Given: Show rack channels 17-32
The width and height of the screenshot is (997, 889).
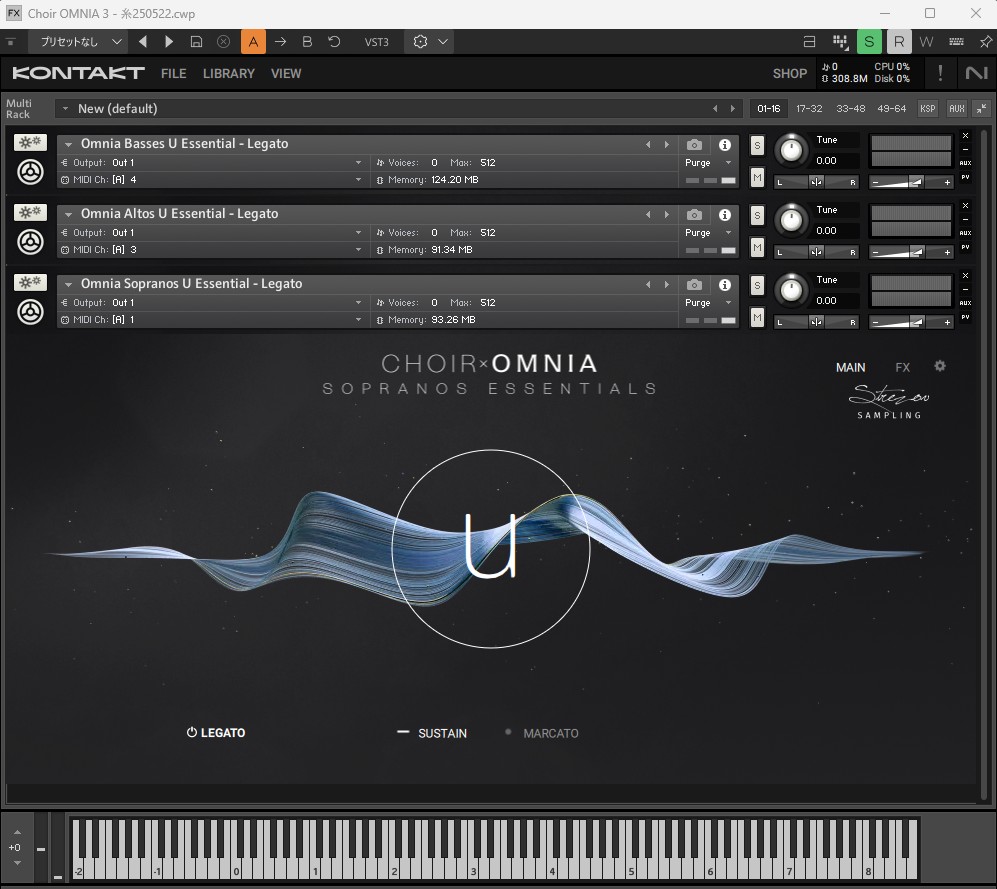Looking at the screenshot, I should 809,109.
